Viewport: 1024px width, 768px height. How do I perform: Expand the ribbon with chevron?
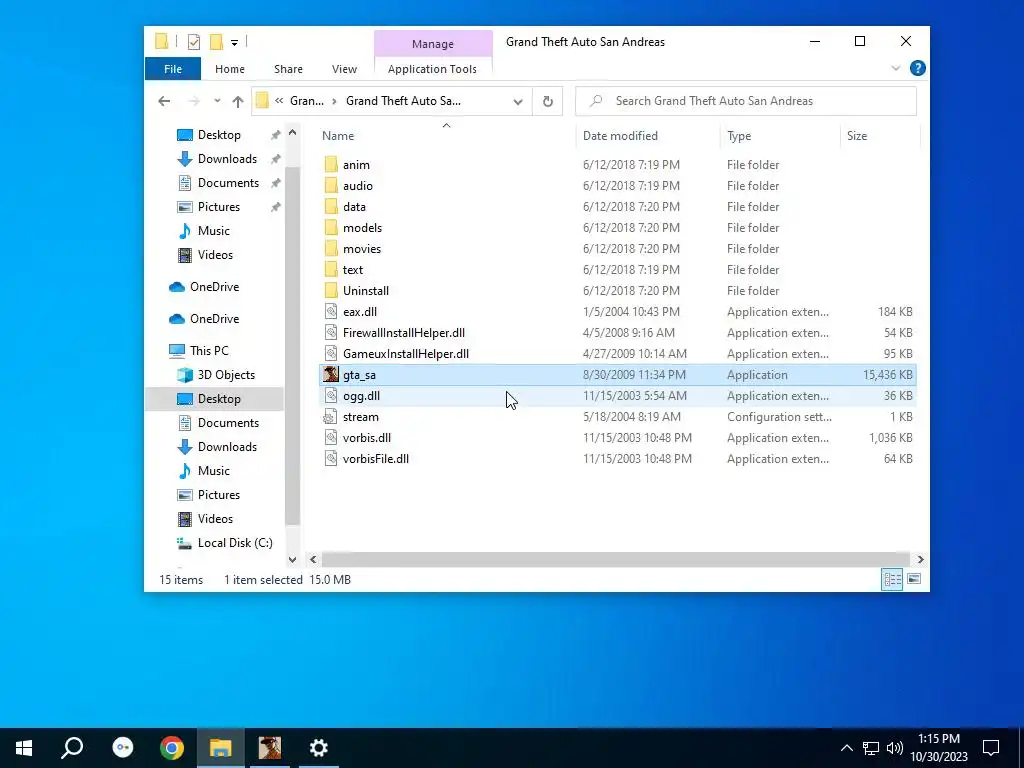[895, 68]
